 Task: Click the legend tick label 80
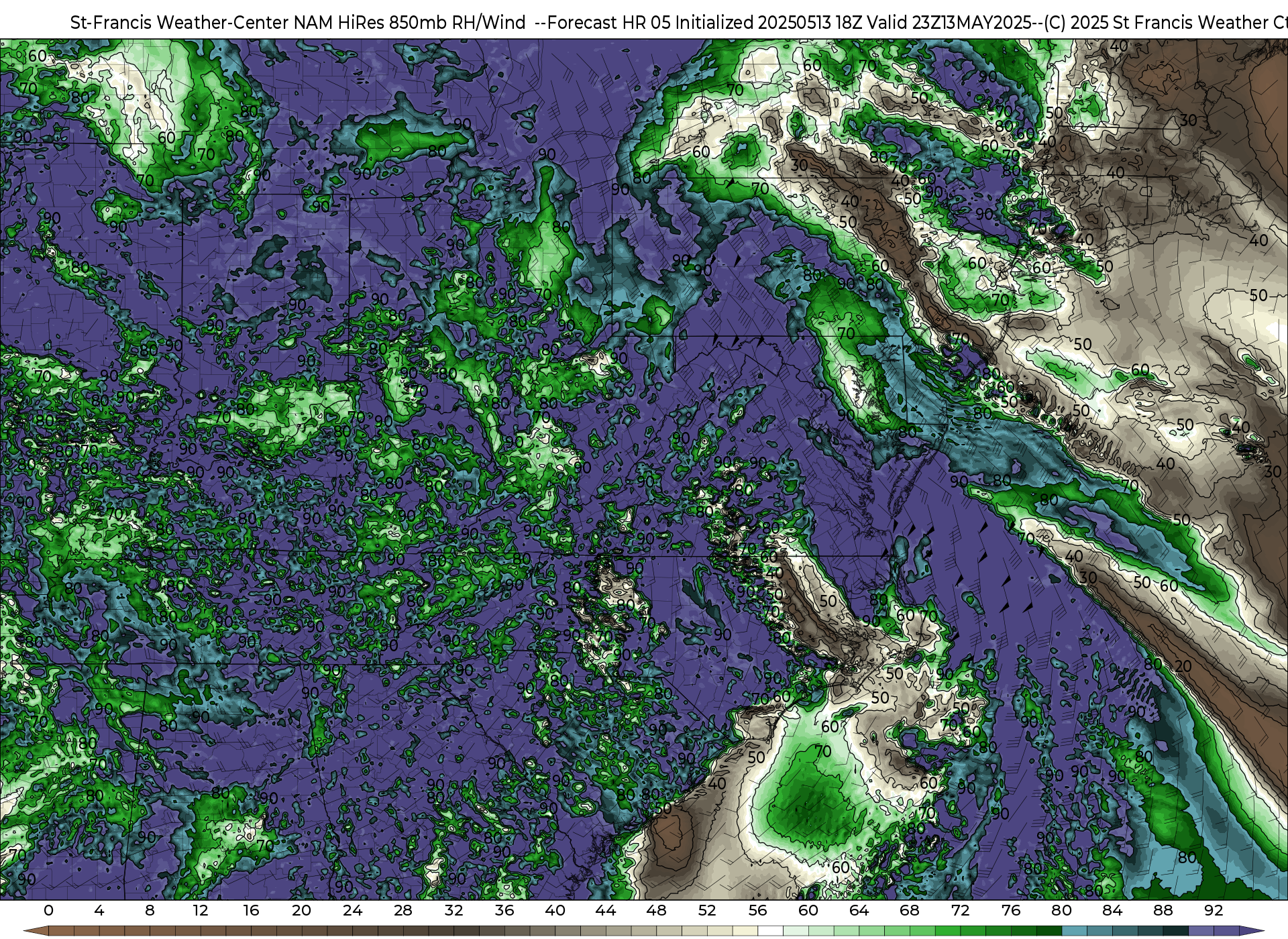point(1061,911)
